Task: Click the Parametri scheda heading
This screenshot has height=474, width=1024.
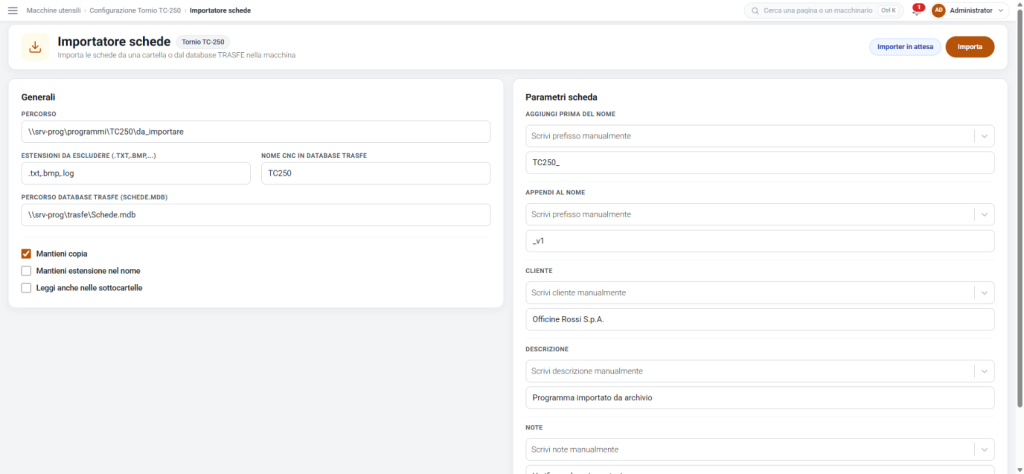Action: tap(561, 97)
